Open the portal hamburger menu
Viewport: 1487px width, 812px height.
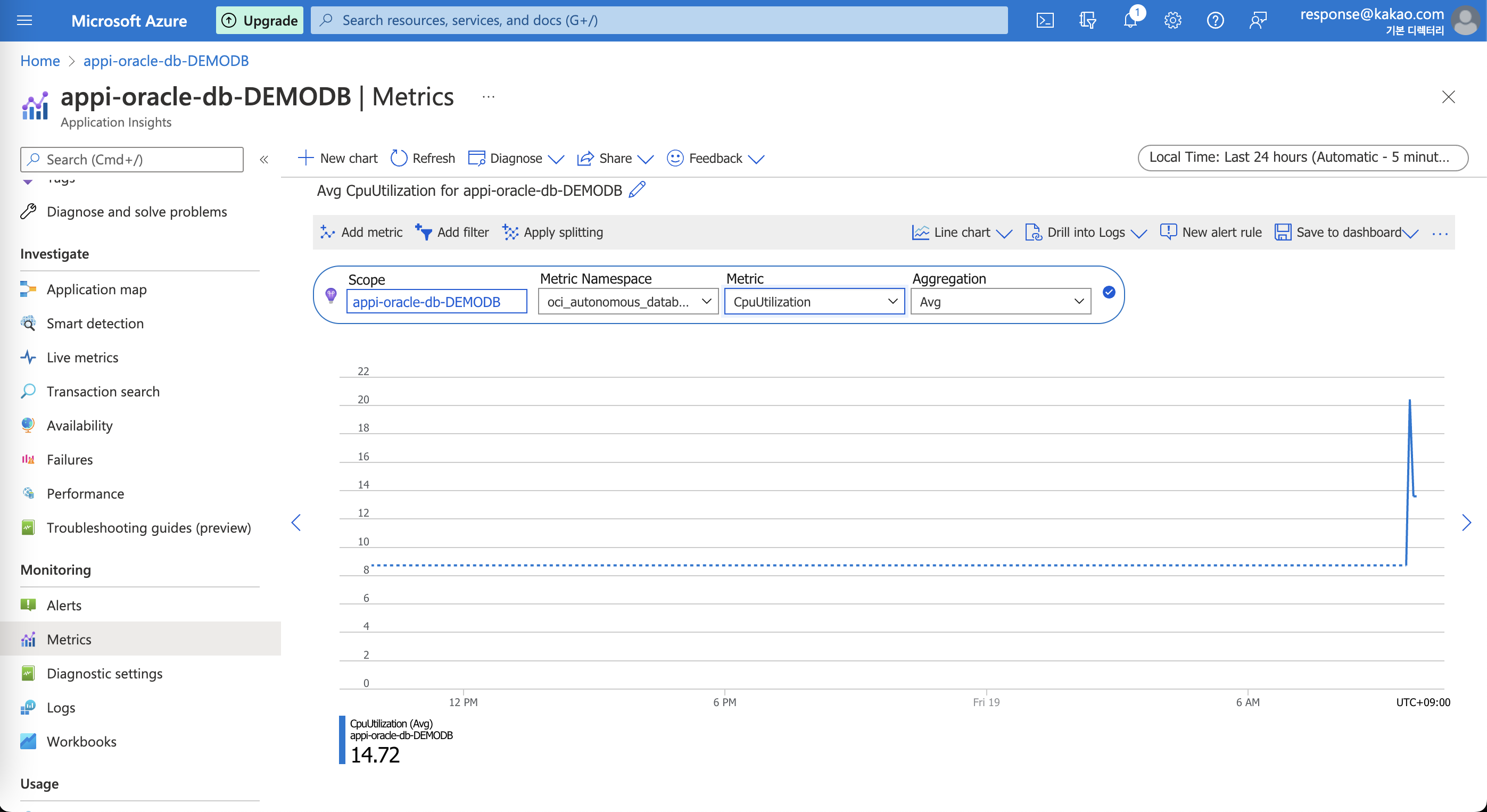pos(24,21)
